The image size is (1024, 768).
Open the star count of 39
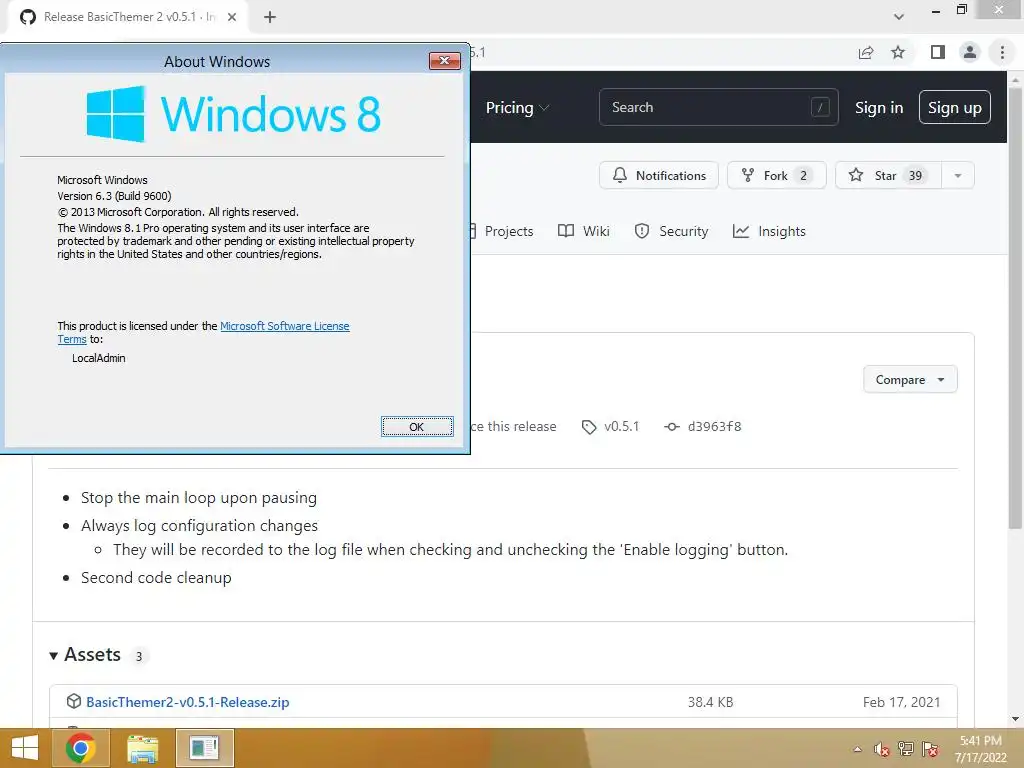click(x=916, y=175)
